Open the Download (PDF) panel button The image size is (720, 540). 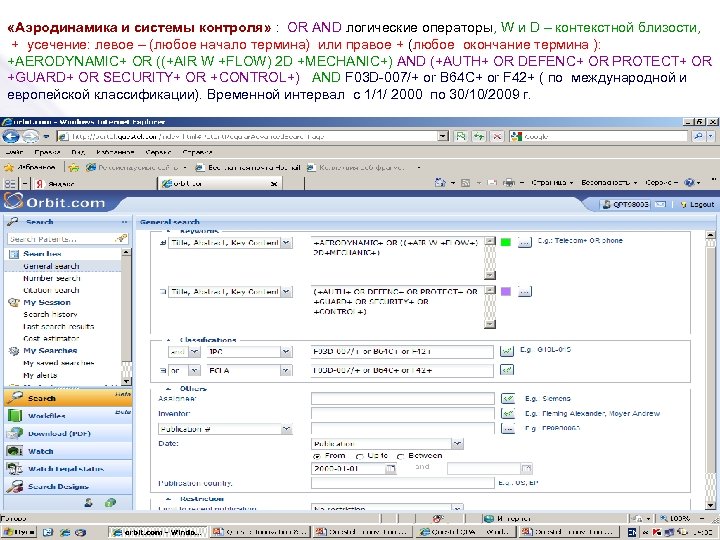[68, 433]
